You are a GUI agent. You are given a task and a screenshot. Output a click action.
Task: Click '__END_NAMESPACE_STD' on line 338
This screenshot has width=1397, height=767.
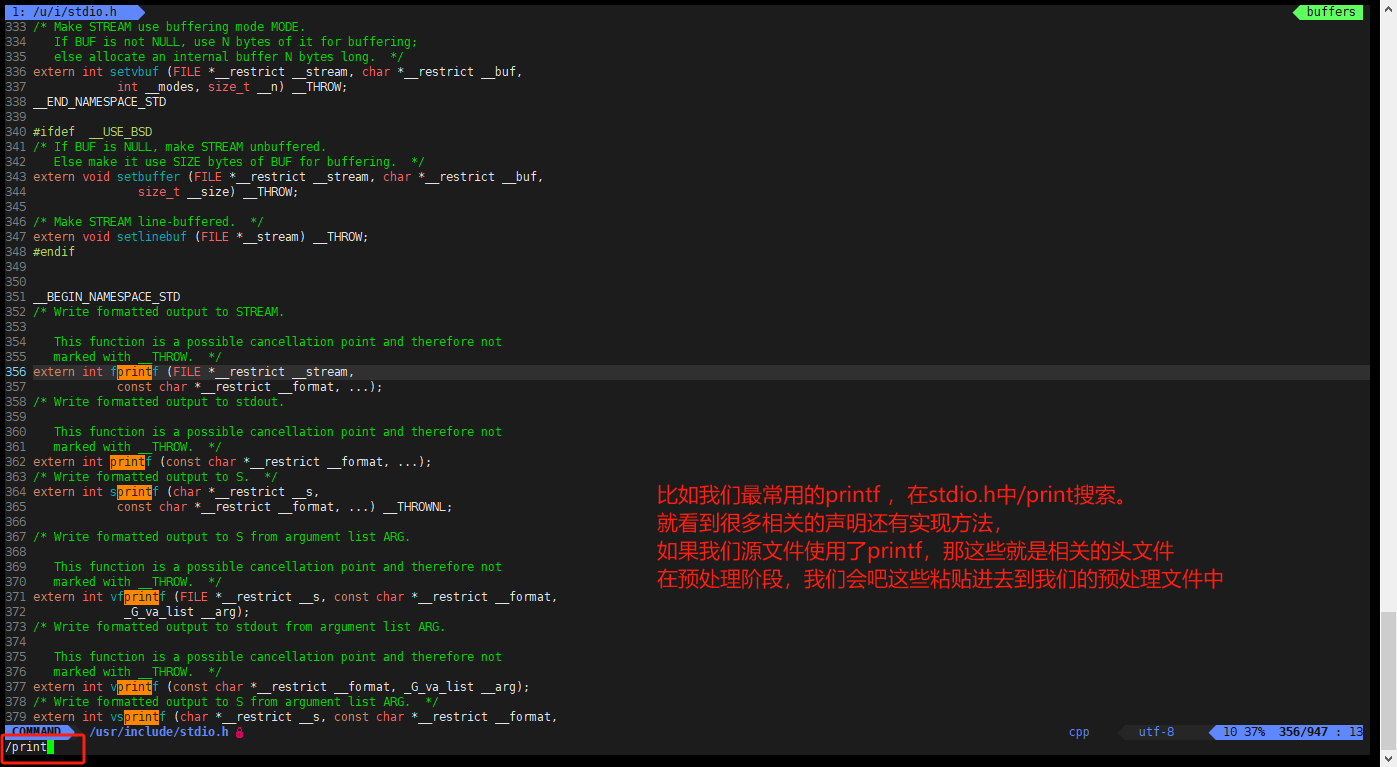click(100, 102)
